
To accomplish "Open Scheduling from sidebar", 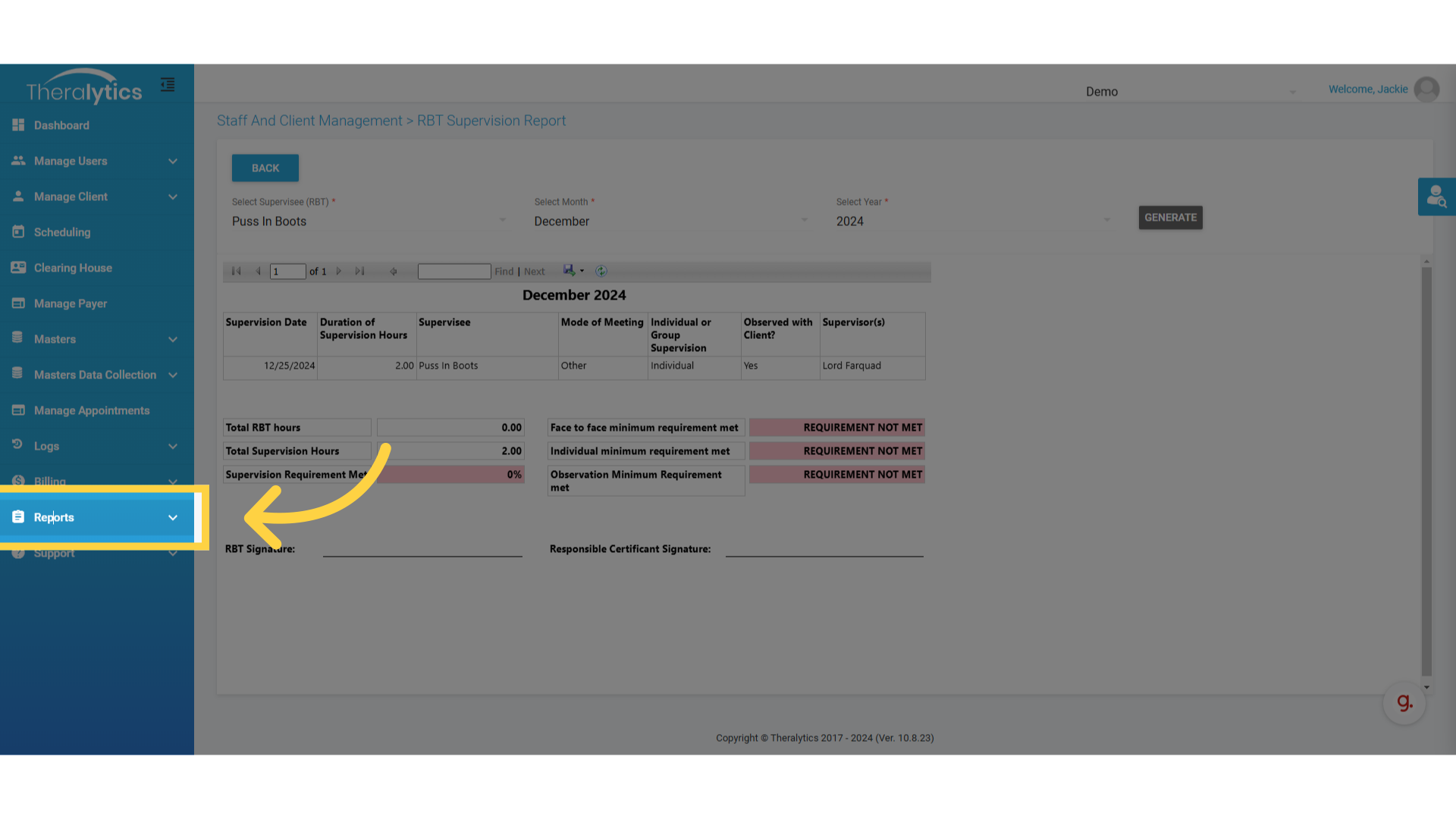I will point(62,232).
